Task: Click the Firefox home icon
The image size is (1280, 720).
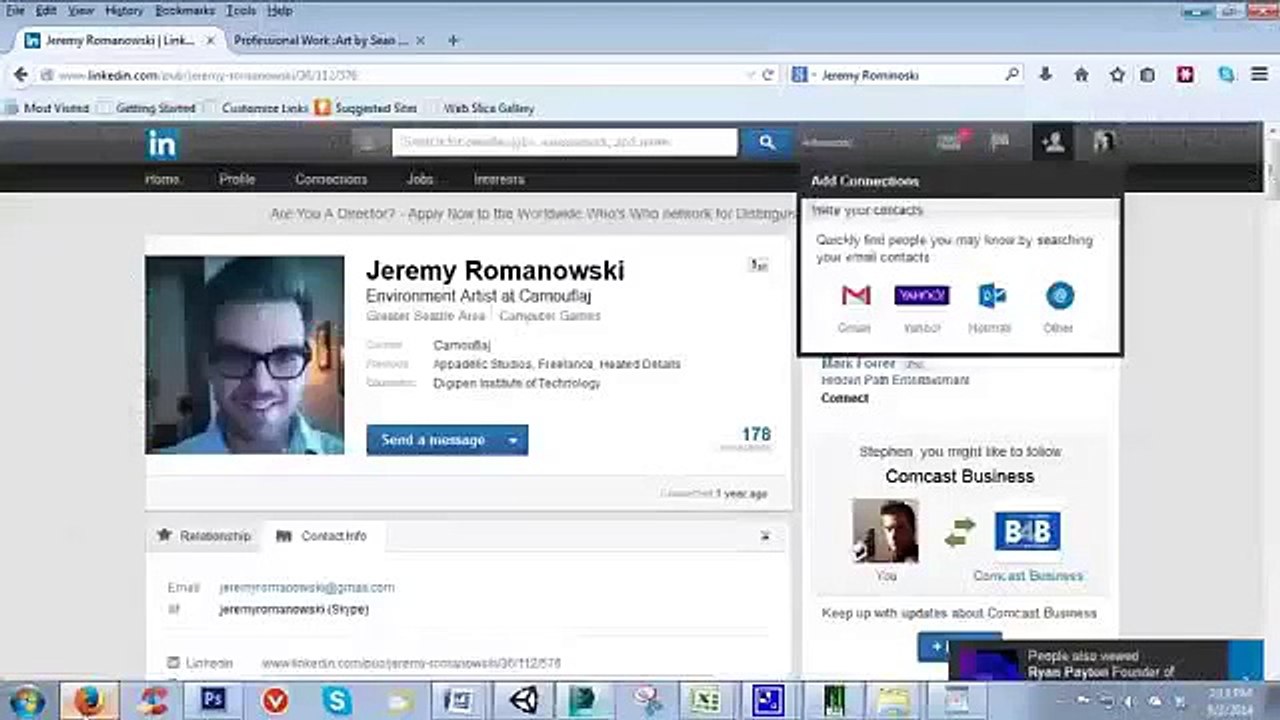Action: click(x=1081, y=75)
